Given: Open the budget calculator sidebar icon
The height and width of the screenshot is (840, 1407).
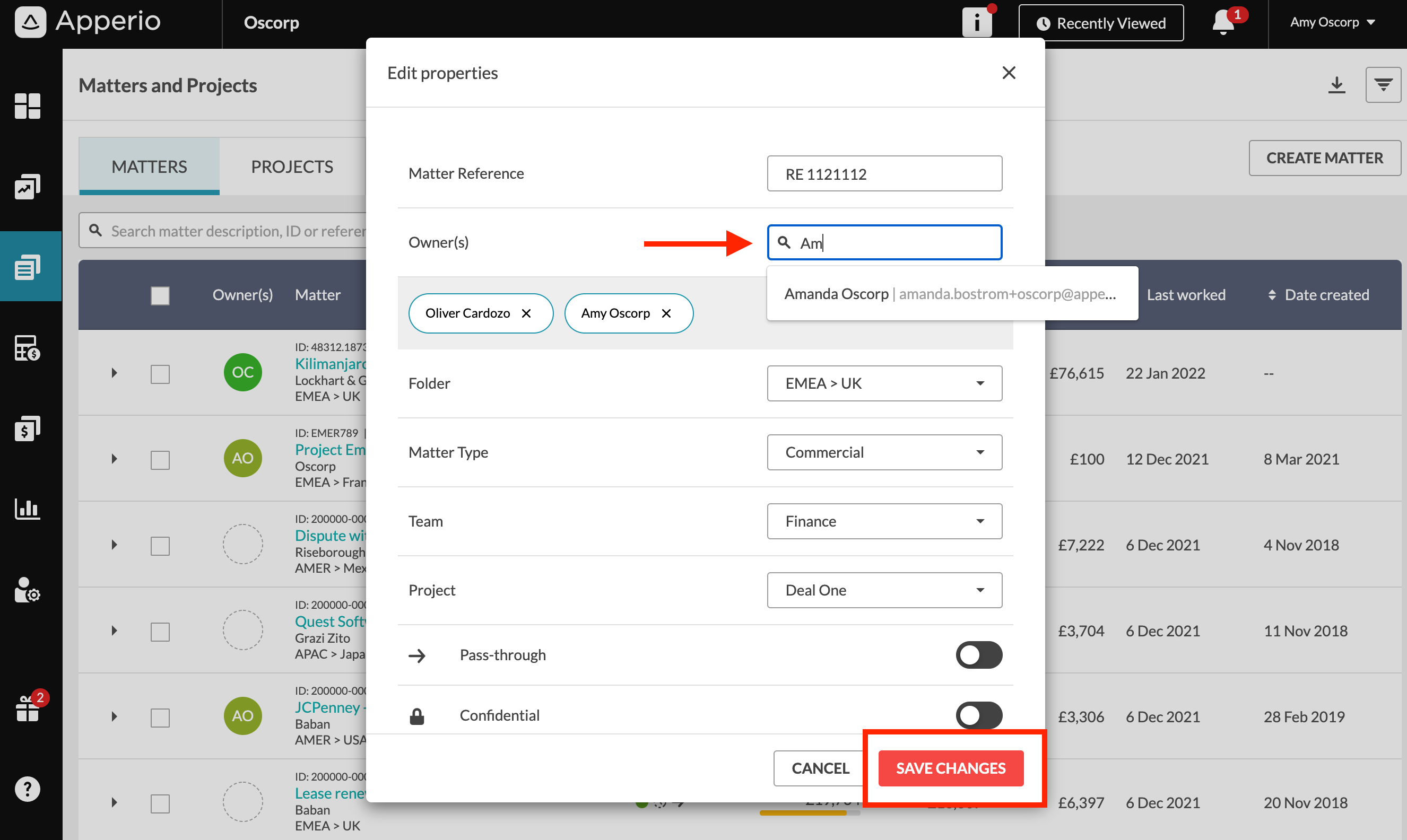Looking at the screenshot, I should (27, 347).
